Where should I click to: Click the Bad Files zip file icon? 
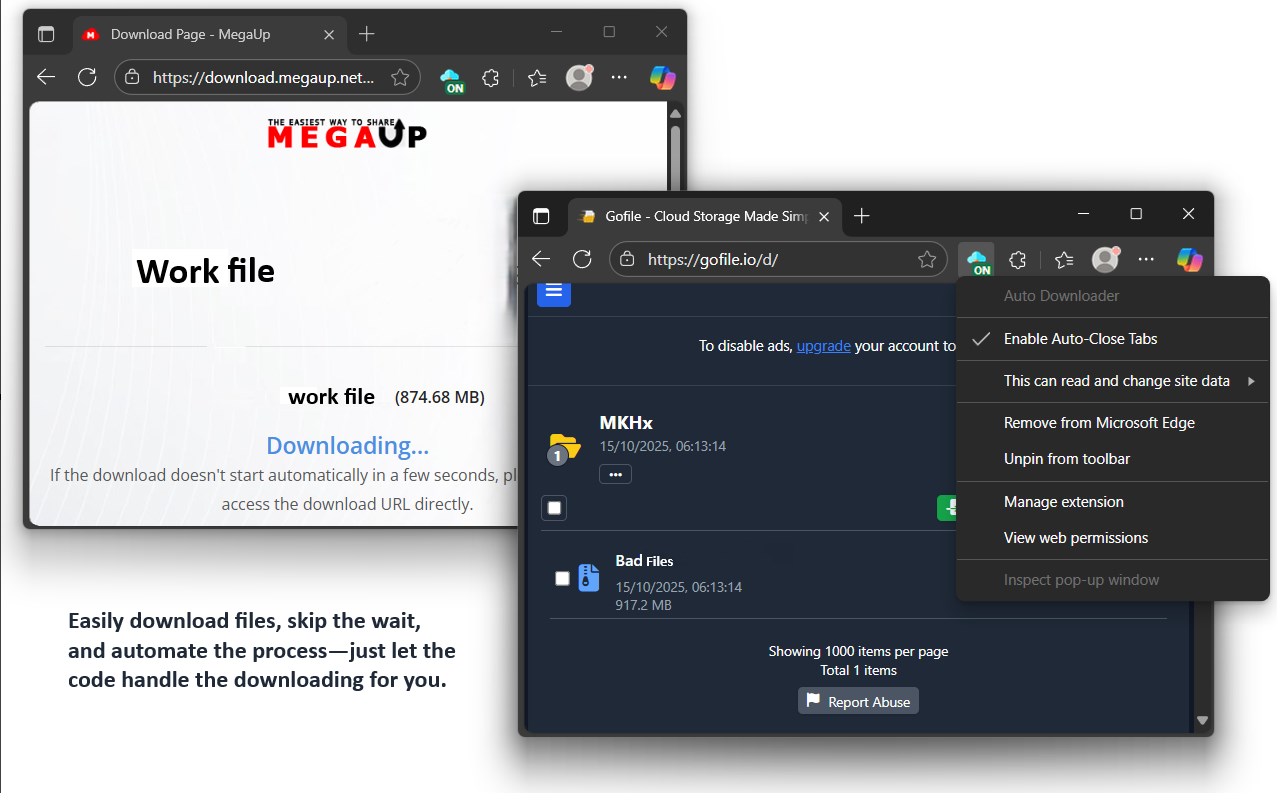click(589, 578)
